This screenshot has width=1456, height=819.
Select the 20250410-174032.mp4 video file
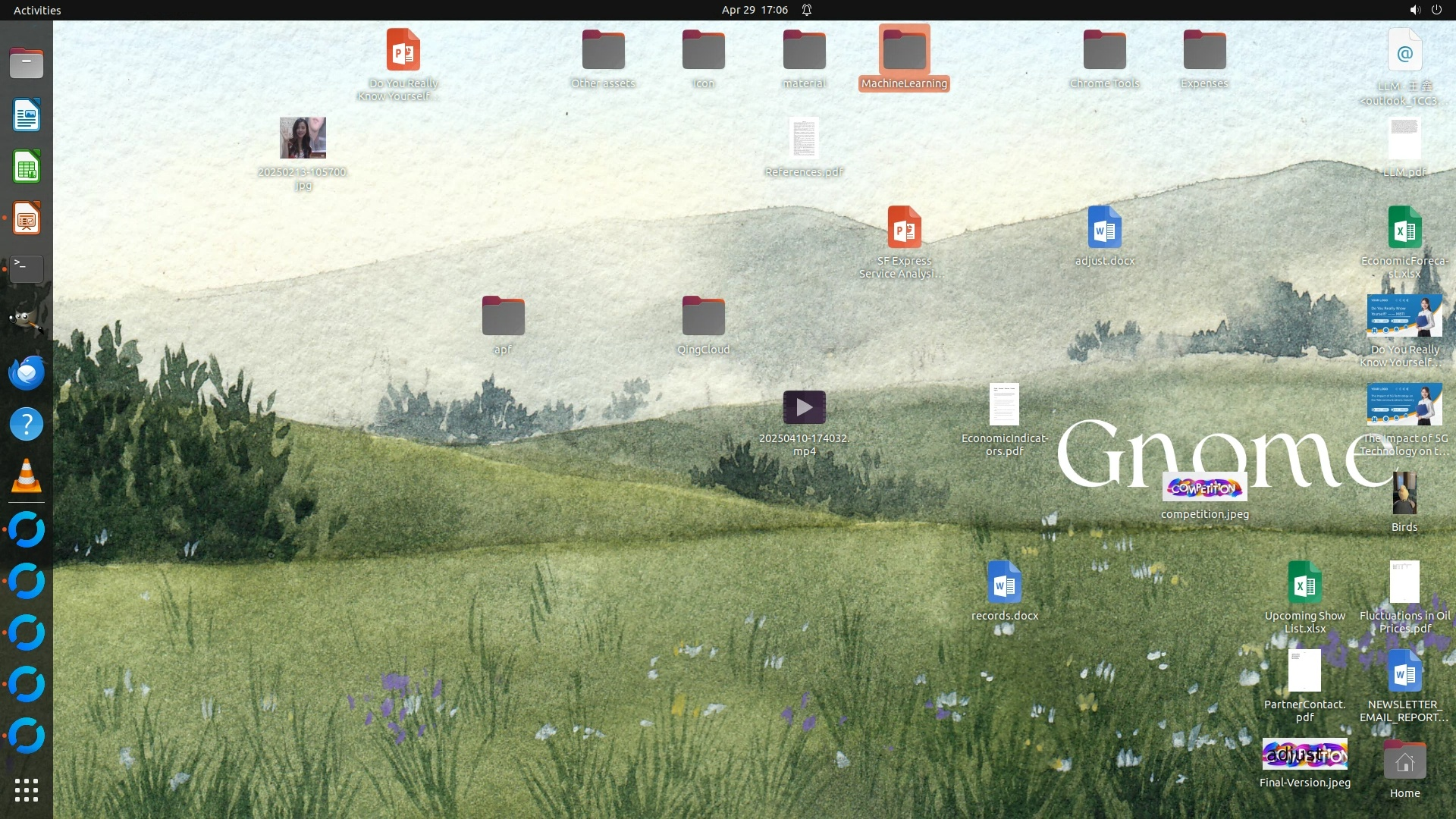[x=804, y=408]
